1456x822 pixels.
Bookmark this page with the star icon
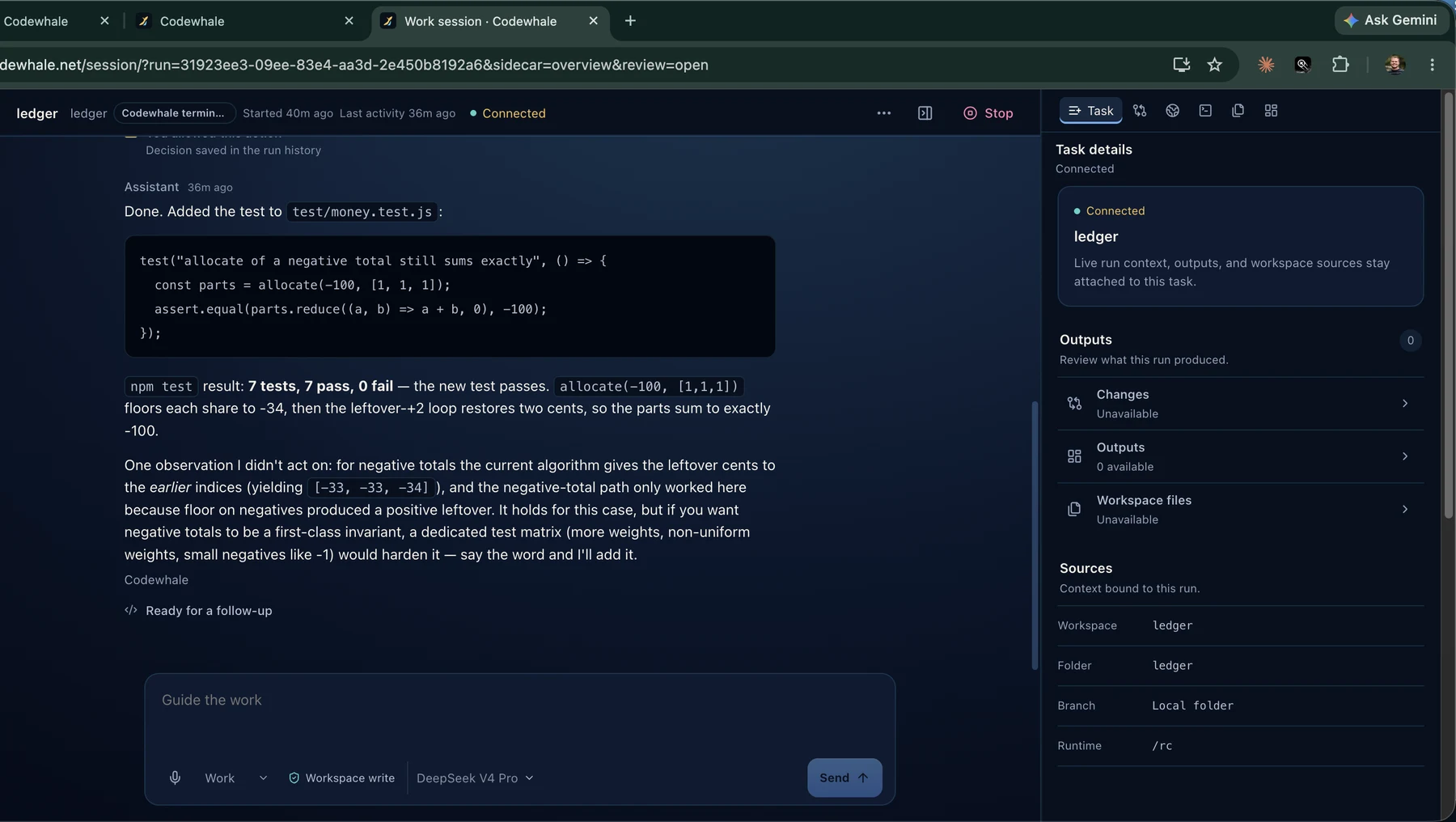tap(1214, 65)
